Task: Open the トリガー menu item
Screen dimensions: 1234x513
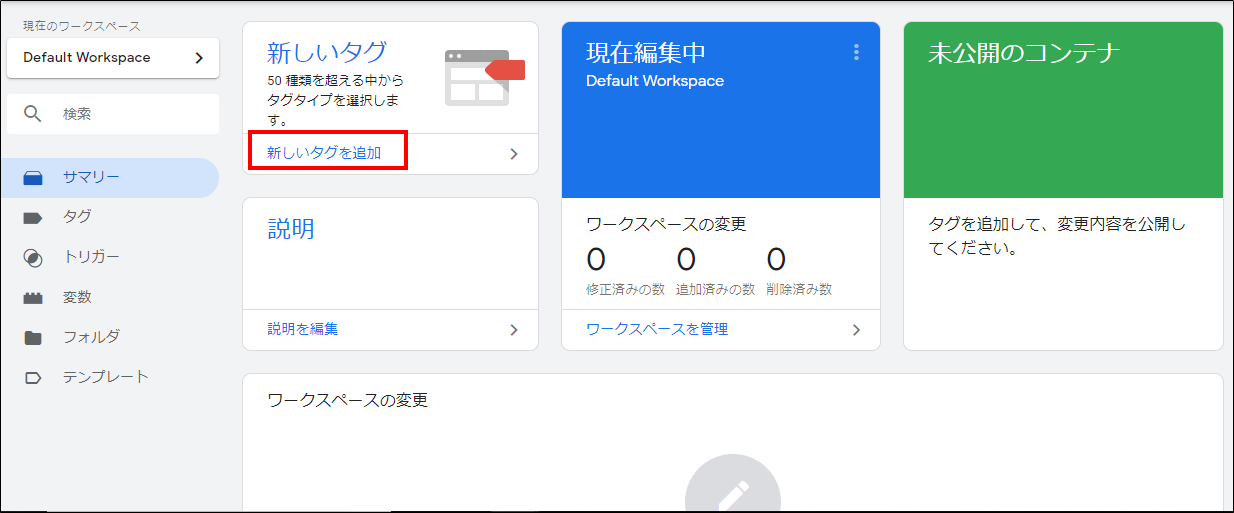Action: pos(91,257)
